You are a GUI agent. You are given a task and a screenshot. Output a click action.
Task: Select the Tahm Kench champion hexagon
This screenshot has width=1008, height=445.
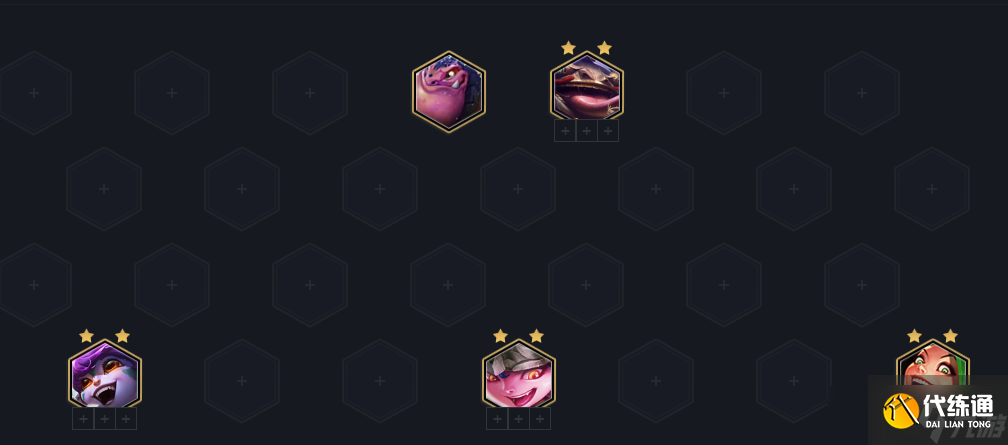click(586, 88)
